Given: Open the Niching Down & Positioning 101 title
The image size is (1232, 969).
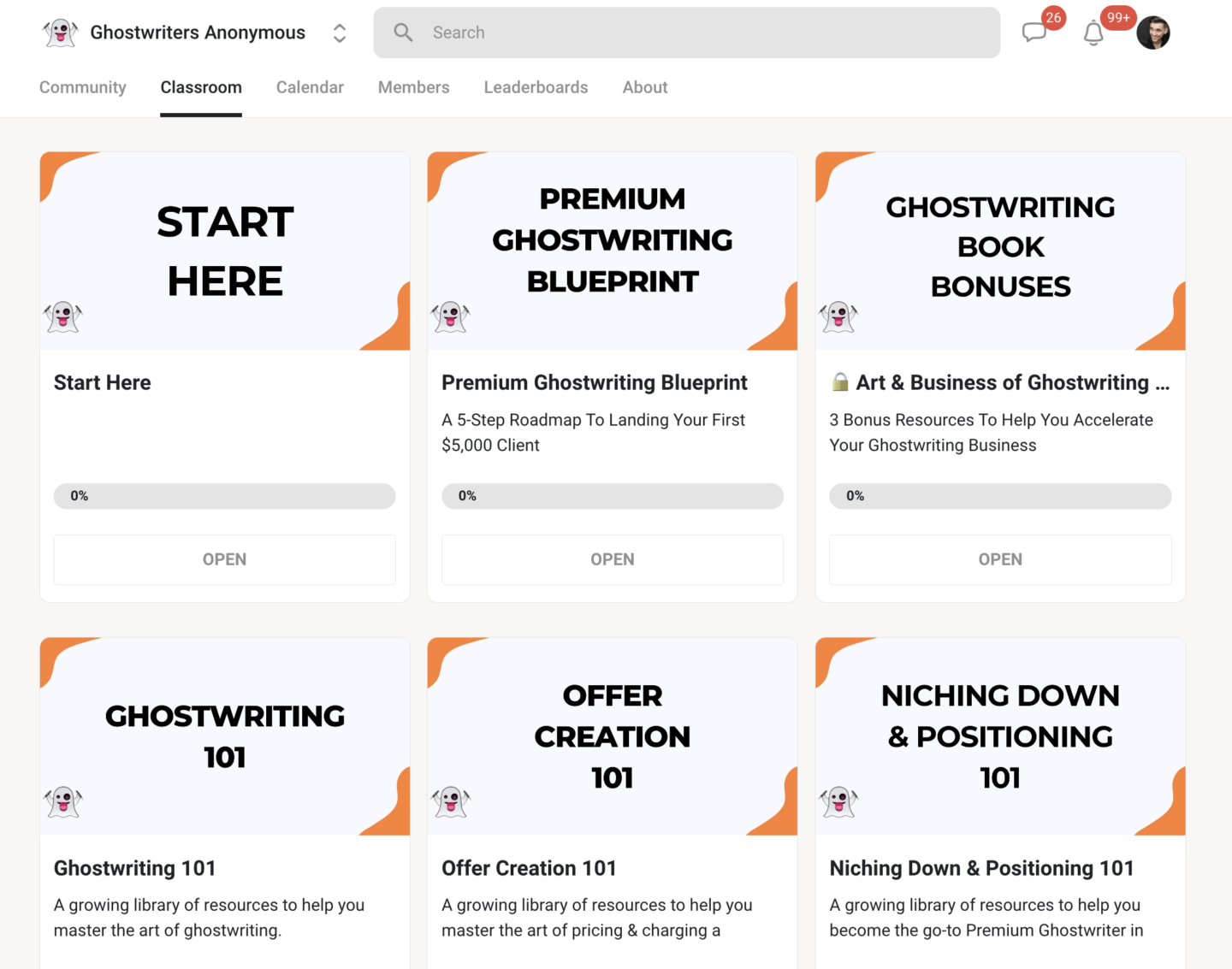Looking at the screenshot, I should pos(981,868).
